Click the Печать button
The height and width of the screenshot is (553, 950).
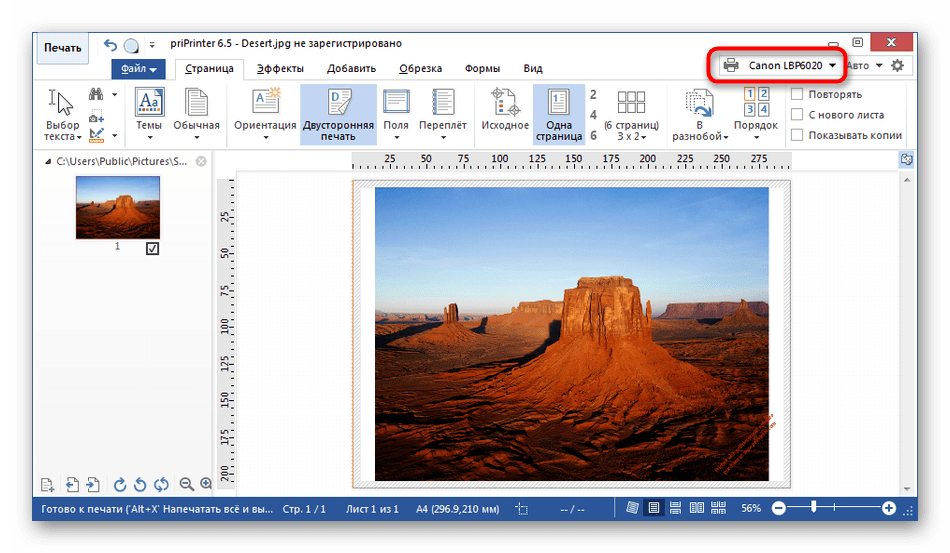click(62, 48)
